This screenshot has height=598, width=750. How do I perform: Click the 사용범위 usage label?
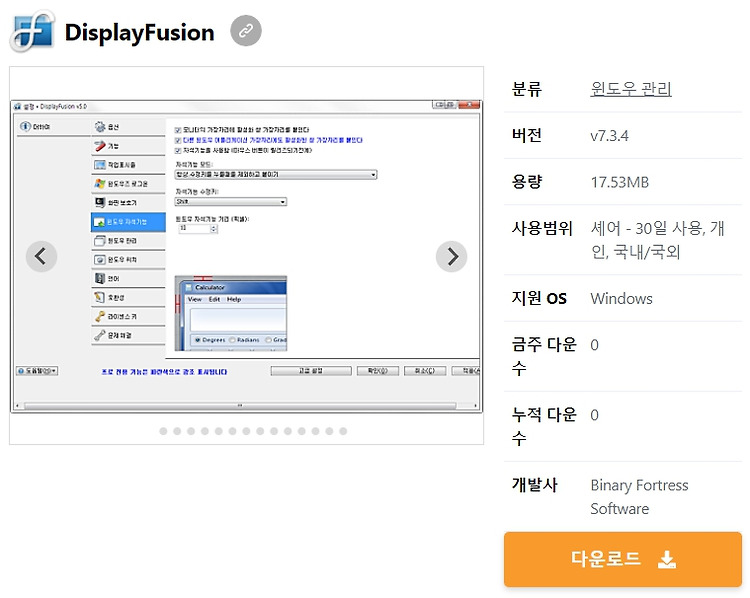click(542, 228)
